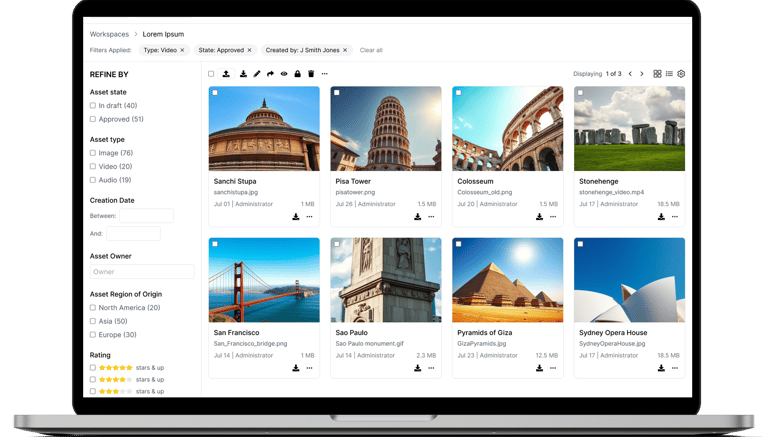The width and height of the screenshot is (768, 437).
Task: Open more options for Pyramids of Giza
Action: click(x=553, y=368)
